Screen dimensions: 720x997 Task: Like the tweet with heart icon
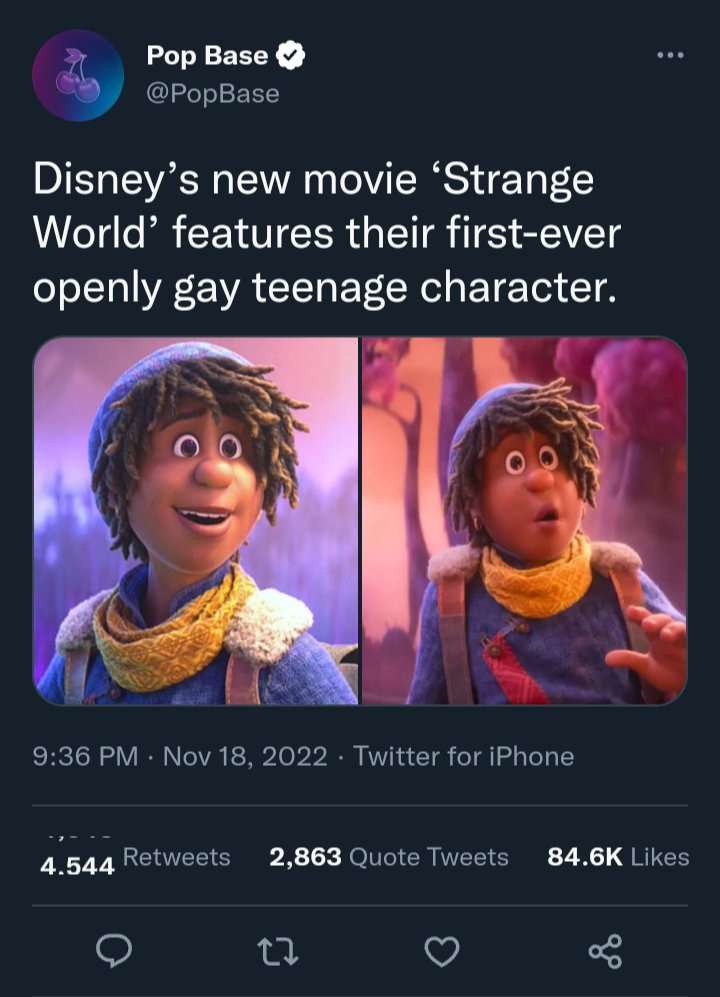(441, 952)
